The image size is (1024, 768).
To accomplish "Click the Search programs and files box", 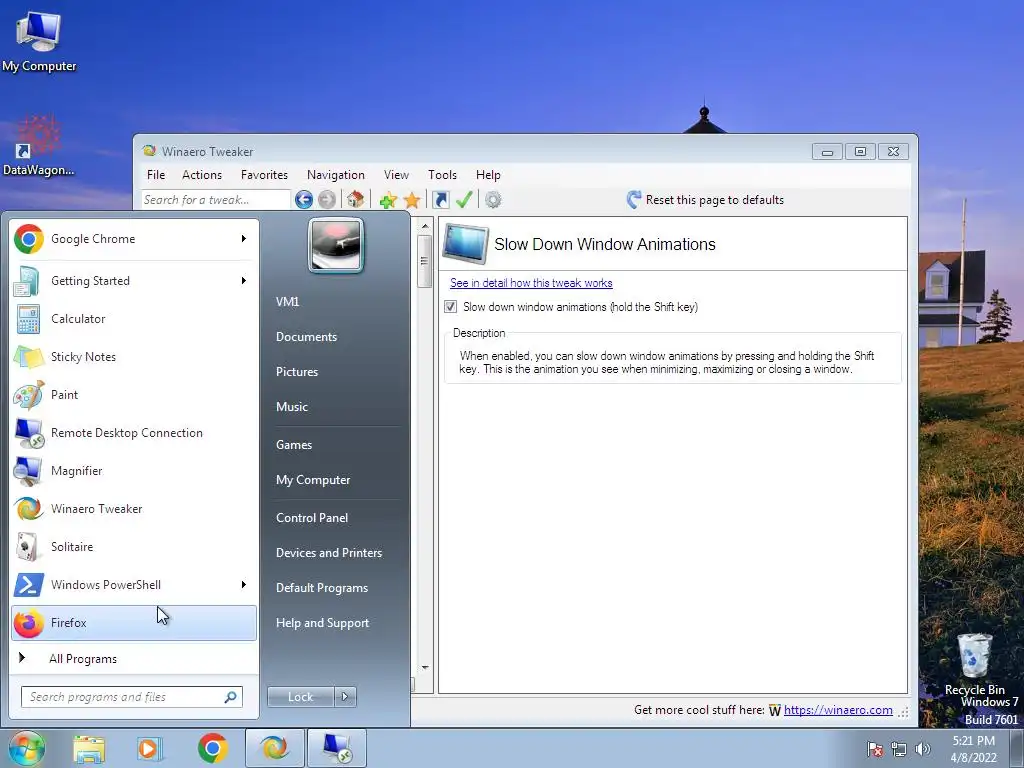I will (131, 697).
